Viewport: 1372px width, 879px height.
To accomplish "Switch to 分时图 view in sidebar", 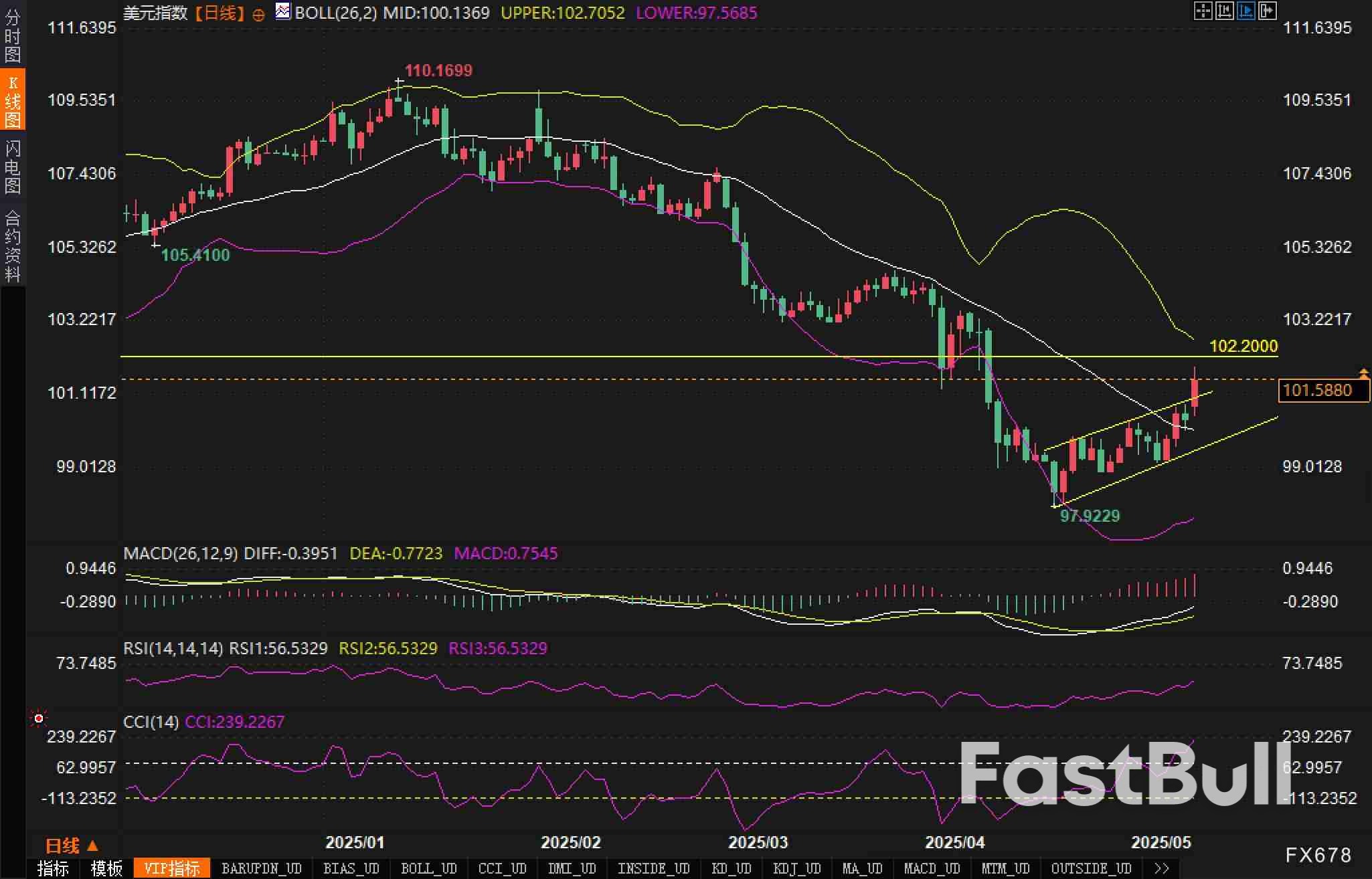I will pyautogui.click(x=12, y=35).
